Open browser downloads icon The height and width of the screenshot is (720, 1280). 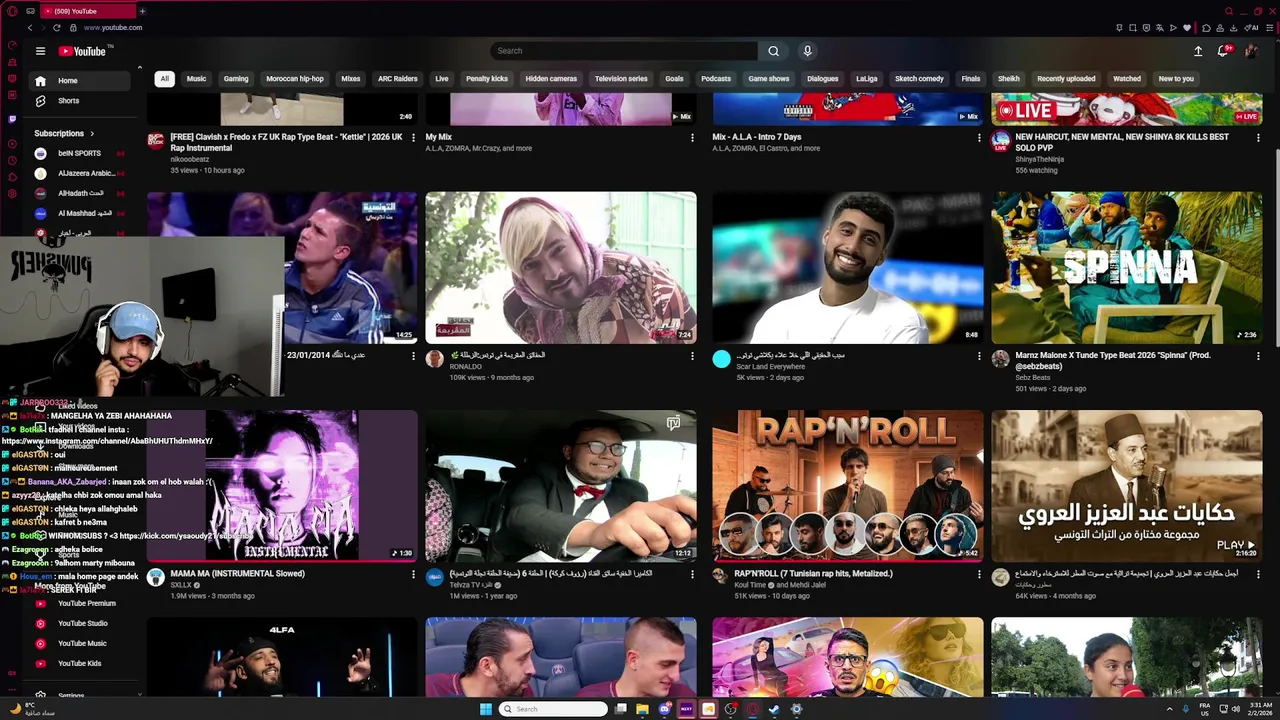1236,28
